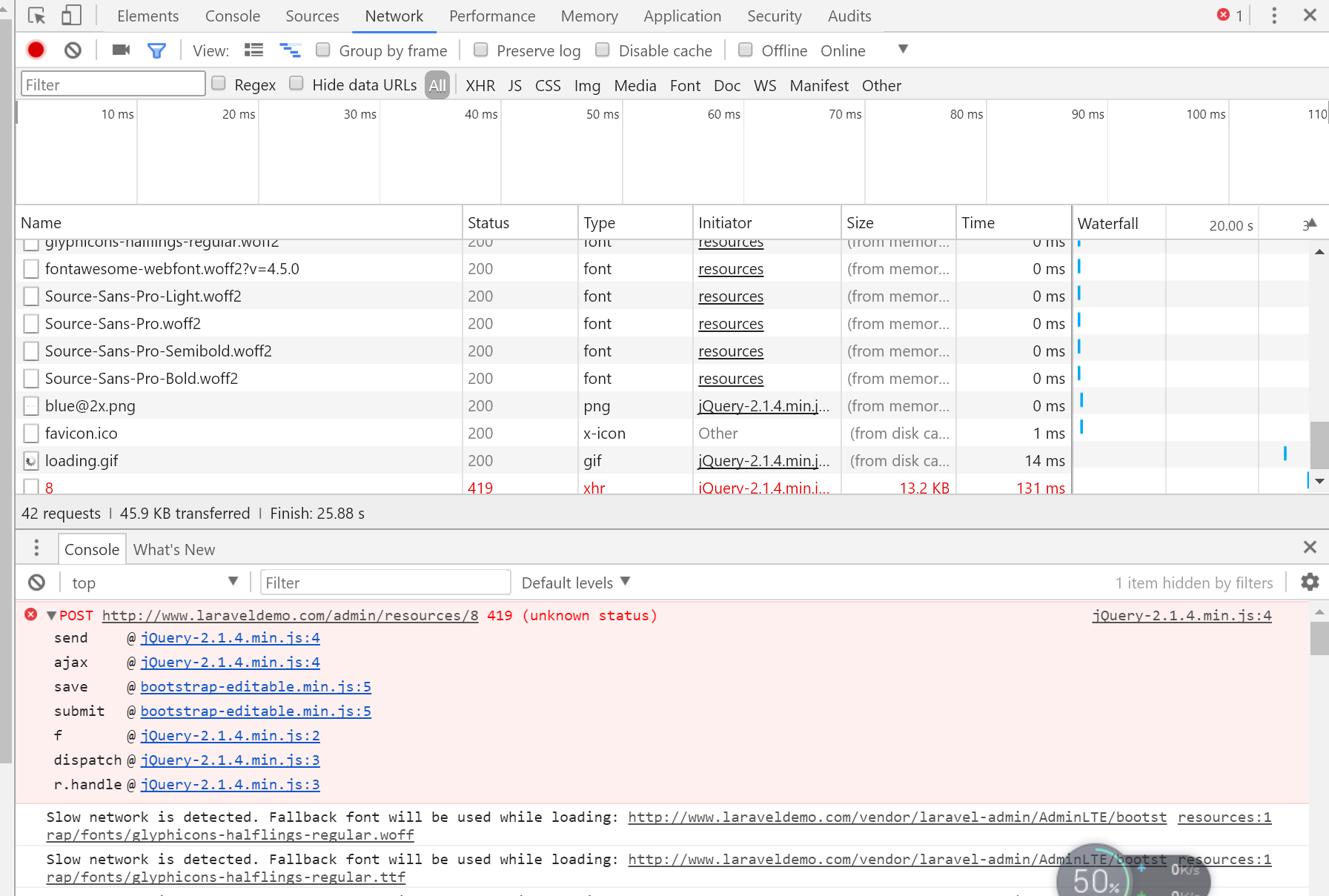The image size is (1329, 896).
Task: Collapse the POST 419 error details
Action: [50, 615]
